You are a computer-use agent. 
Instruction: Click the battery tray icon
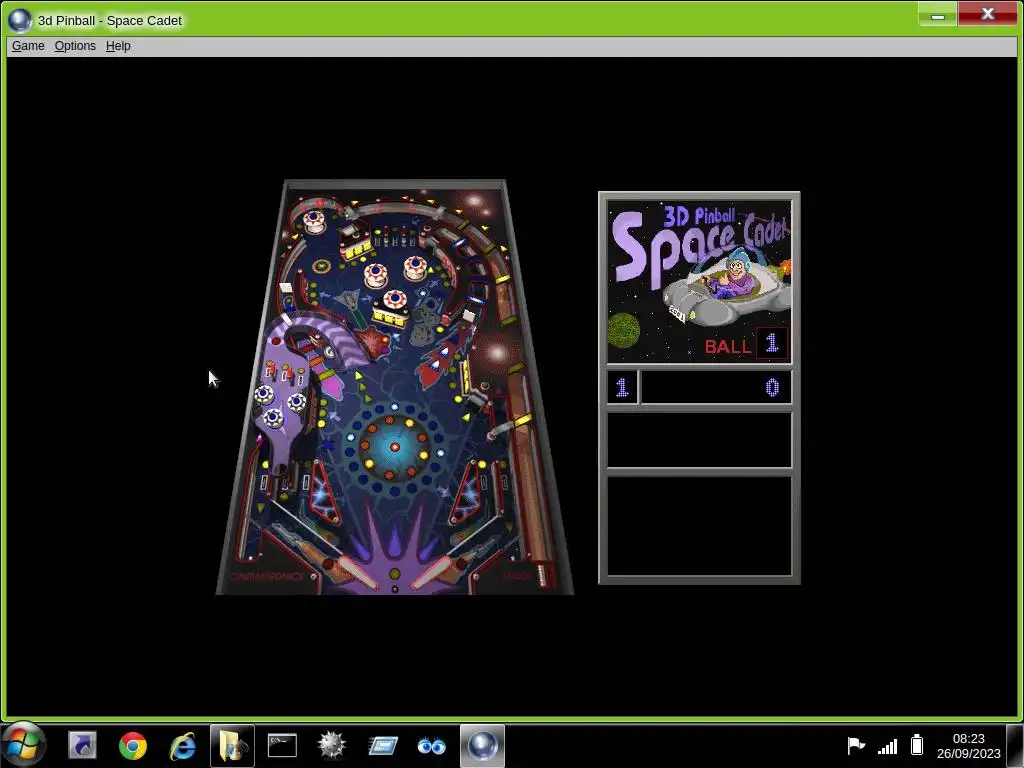(917, 745)
